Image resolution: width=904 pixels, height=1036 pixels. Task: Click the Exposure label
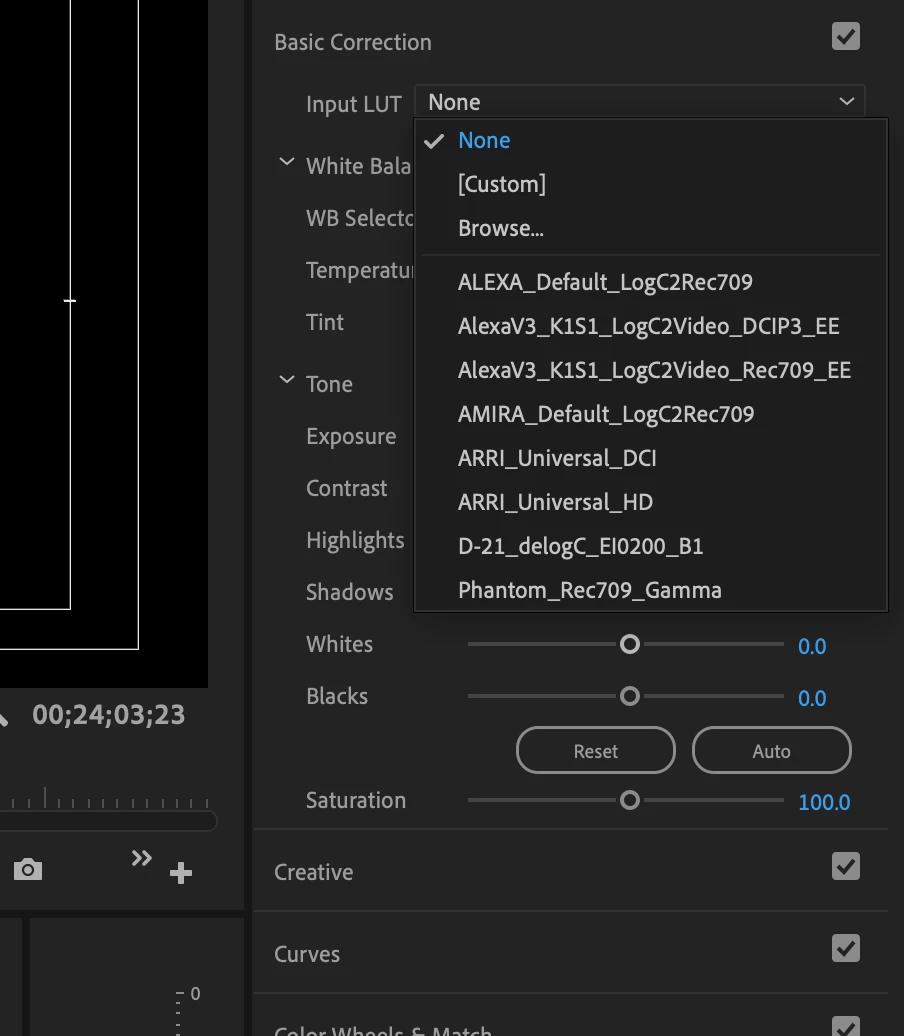click(351, 436)
